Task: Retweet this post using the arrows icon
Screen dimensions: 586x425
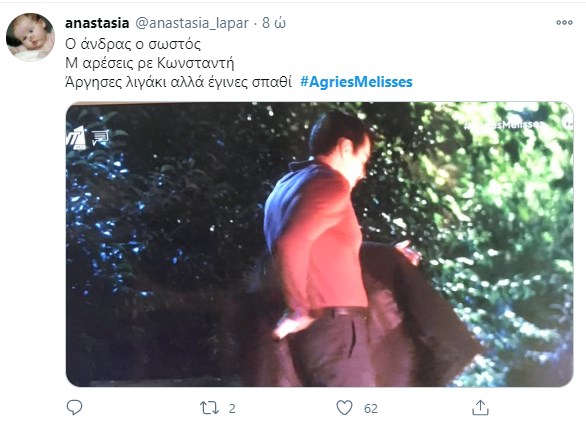Action: (x=209, y=408)
